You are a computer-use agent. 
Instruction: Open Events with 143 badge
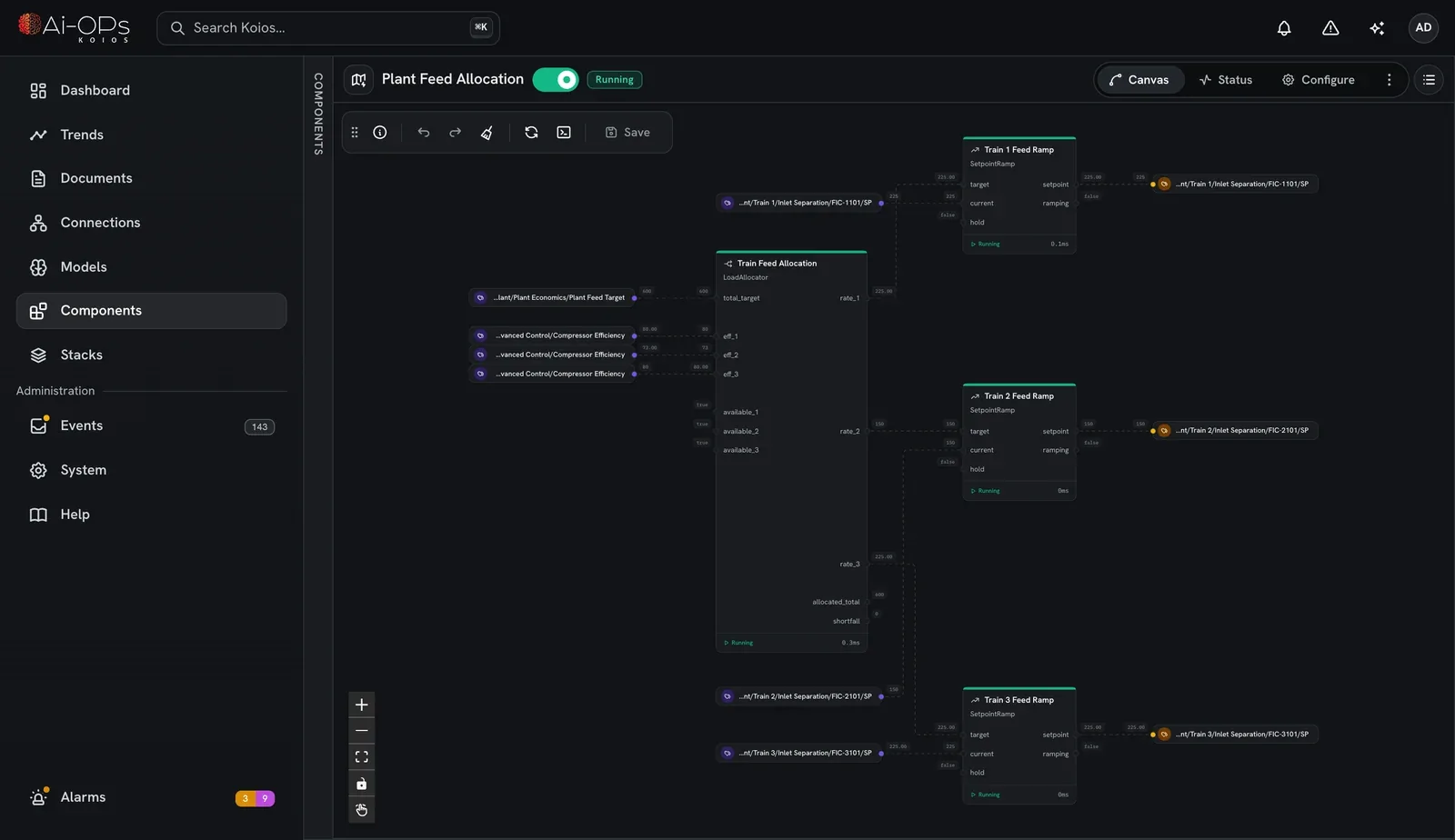coord(151,425)
